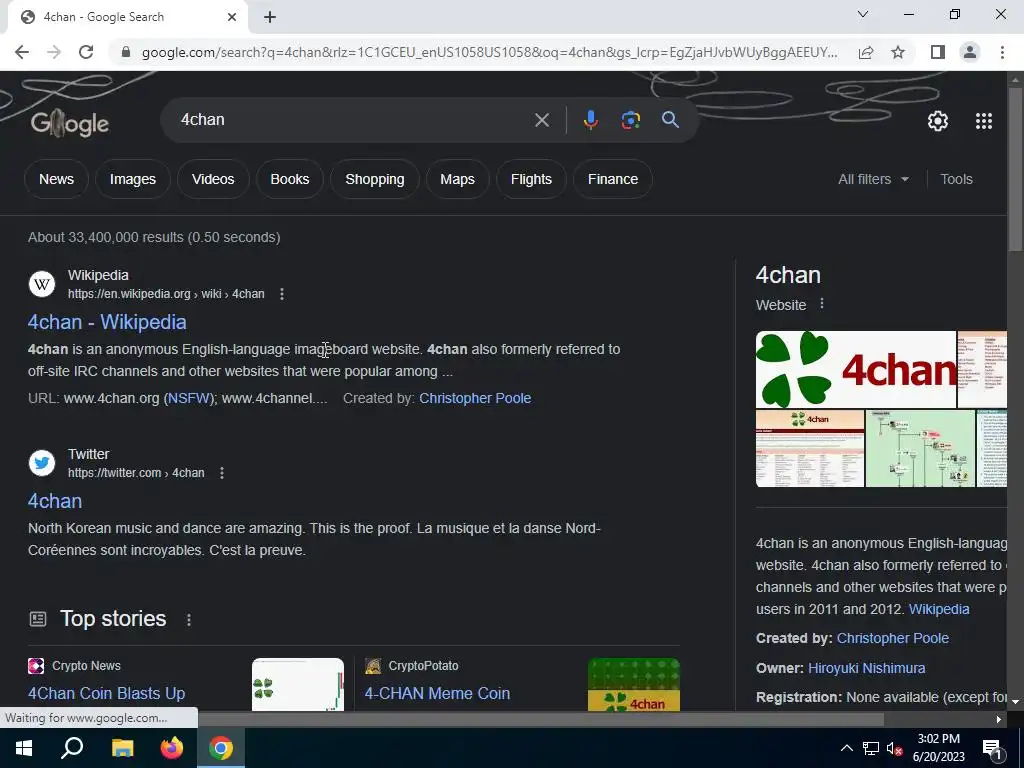The width and height of the screenshot is (1024, 768).
Task: Switch to Images results
Action: tap(133, 179)
